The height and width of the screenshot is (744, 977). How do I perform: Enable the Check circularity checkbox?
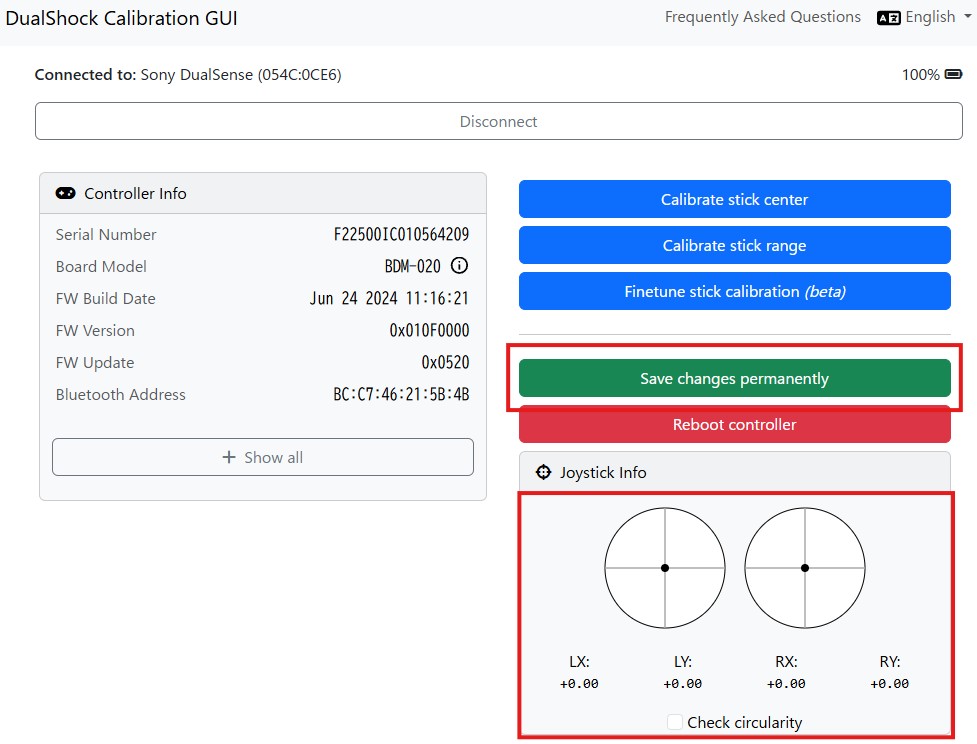coord(675,722)
